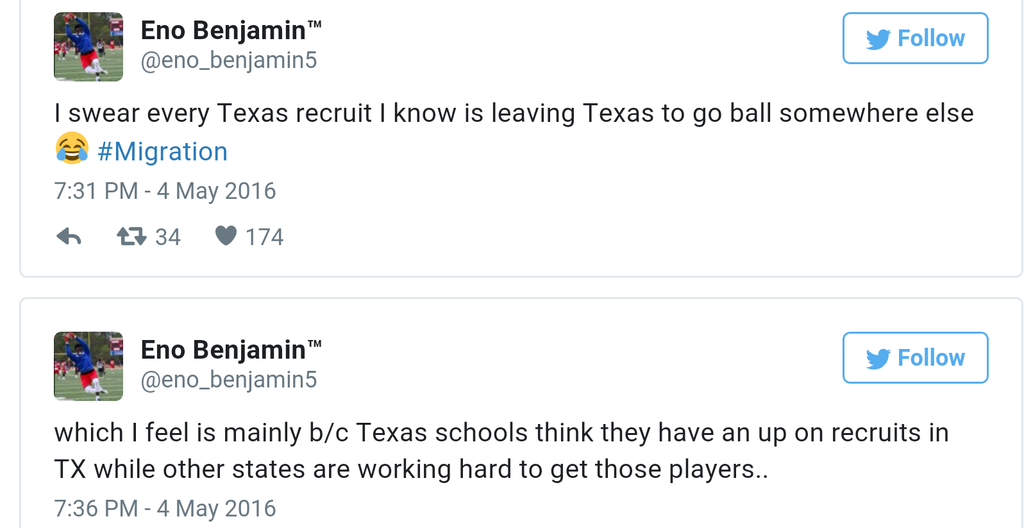Open the 7:36 PM - 4 May 2016 timestamp
The width and height of the screenshot is (1024, 528).
click(x=165, y=508)
